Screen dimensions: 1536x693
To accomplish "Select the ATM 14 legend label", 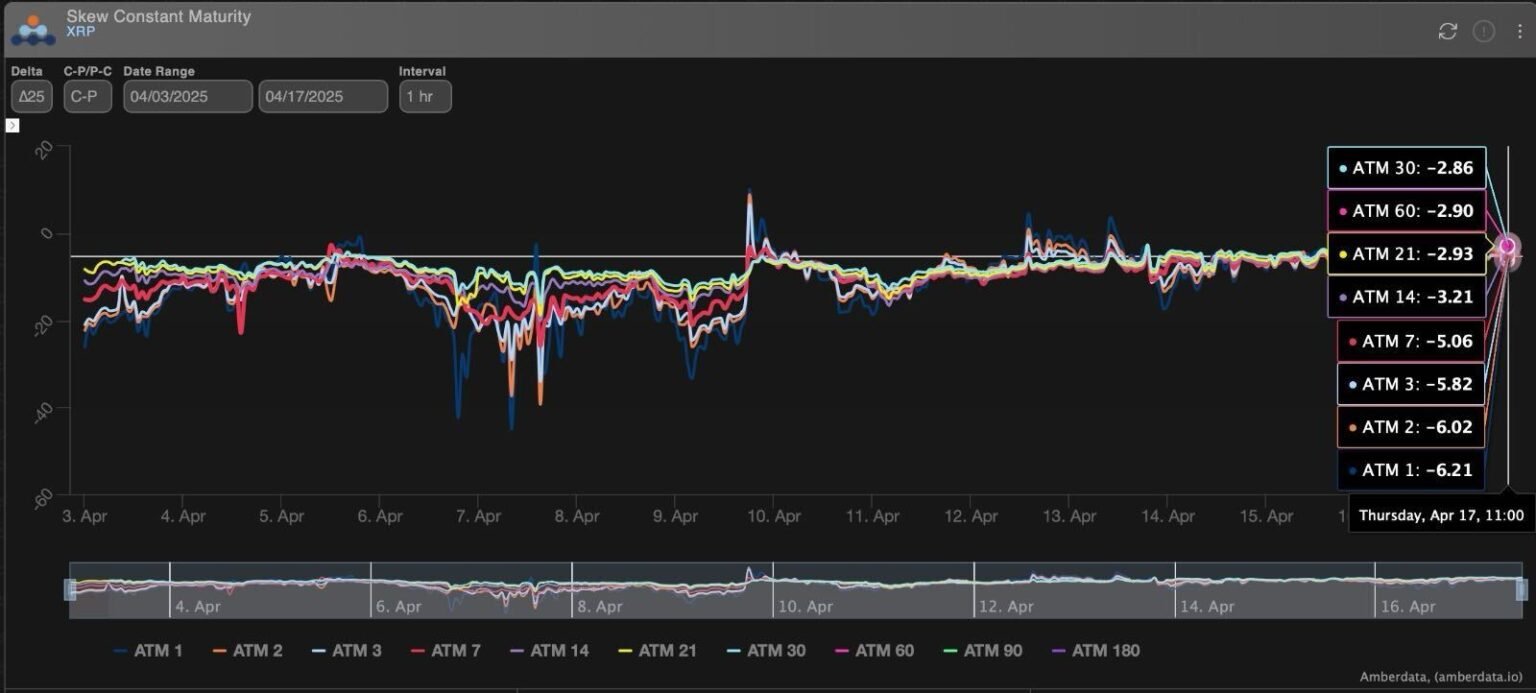I will 560,650.
